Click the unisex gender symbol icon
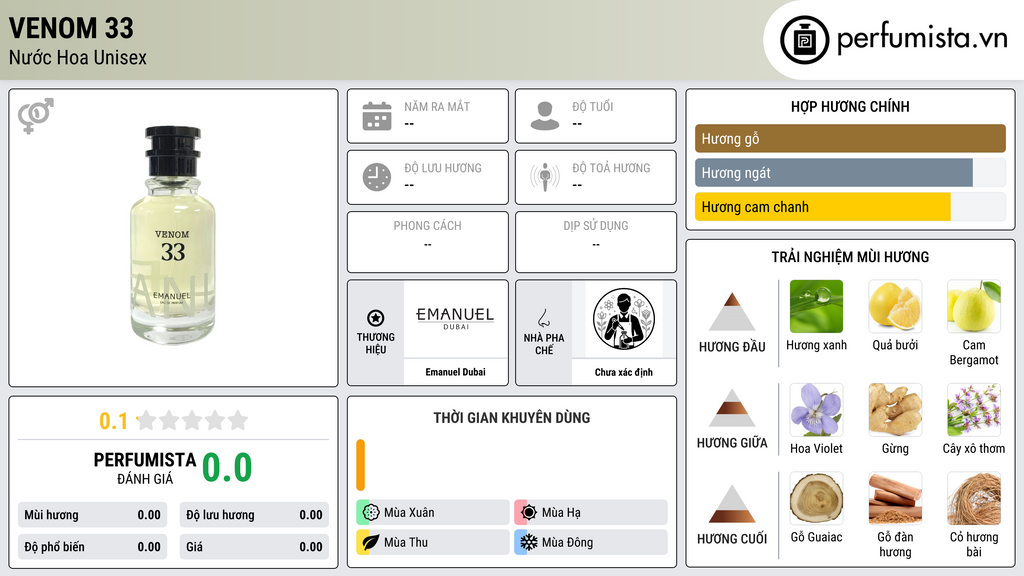The image size is (1024, 576). pos(35,116)
